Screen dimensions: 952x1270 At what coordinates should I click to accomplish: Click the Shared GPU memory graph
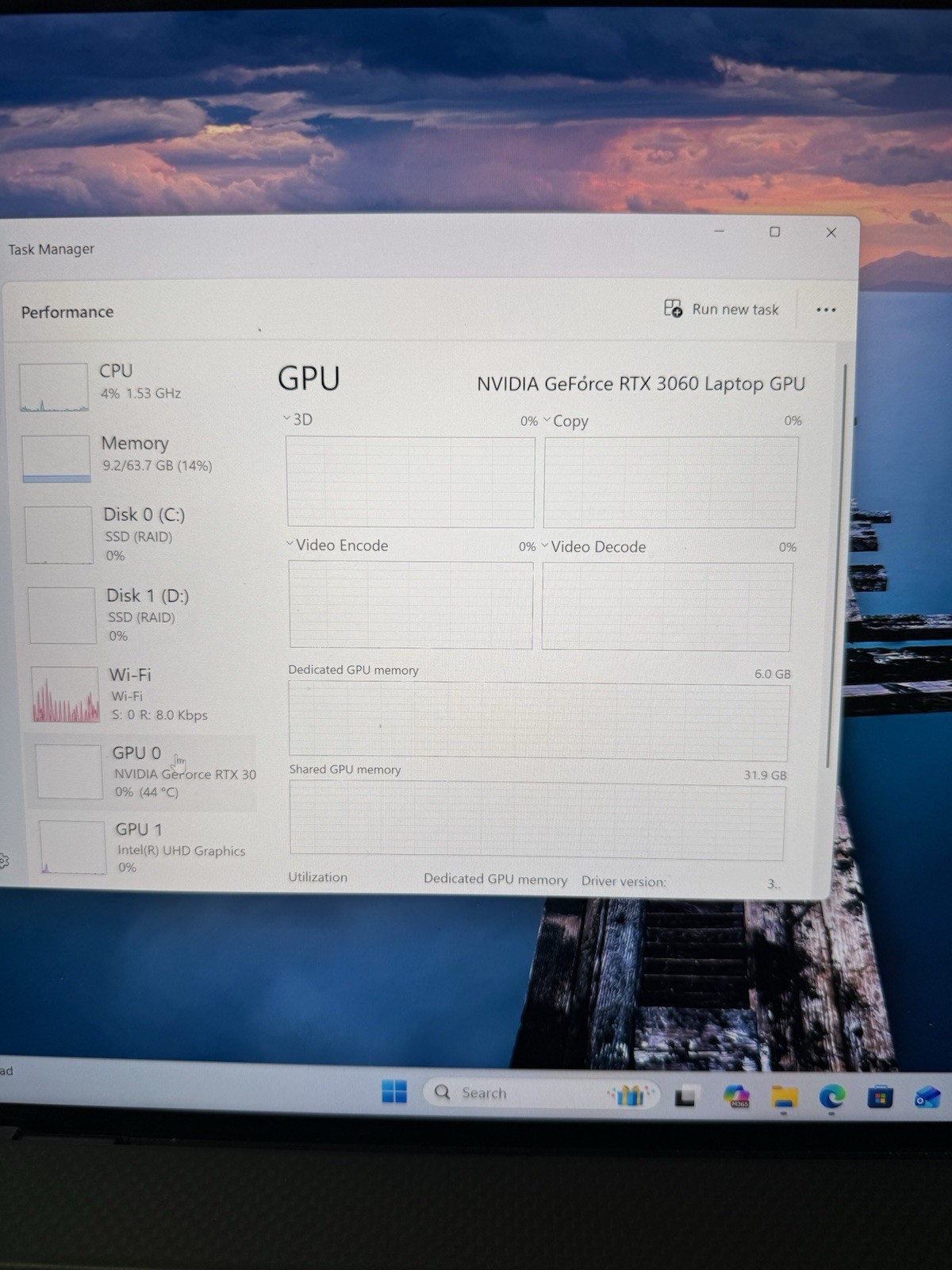(x=537, y=821)
